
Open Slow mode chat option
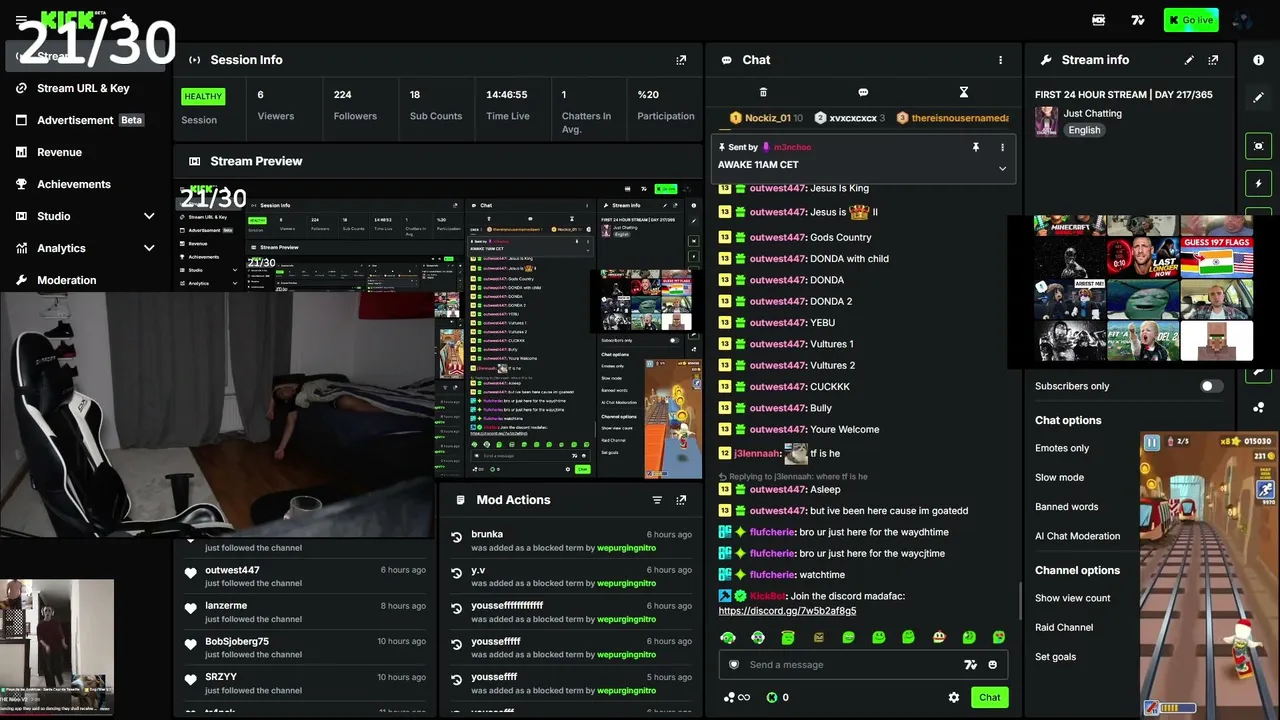point(1059,477)
